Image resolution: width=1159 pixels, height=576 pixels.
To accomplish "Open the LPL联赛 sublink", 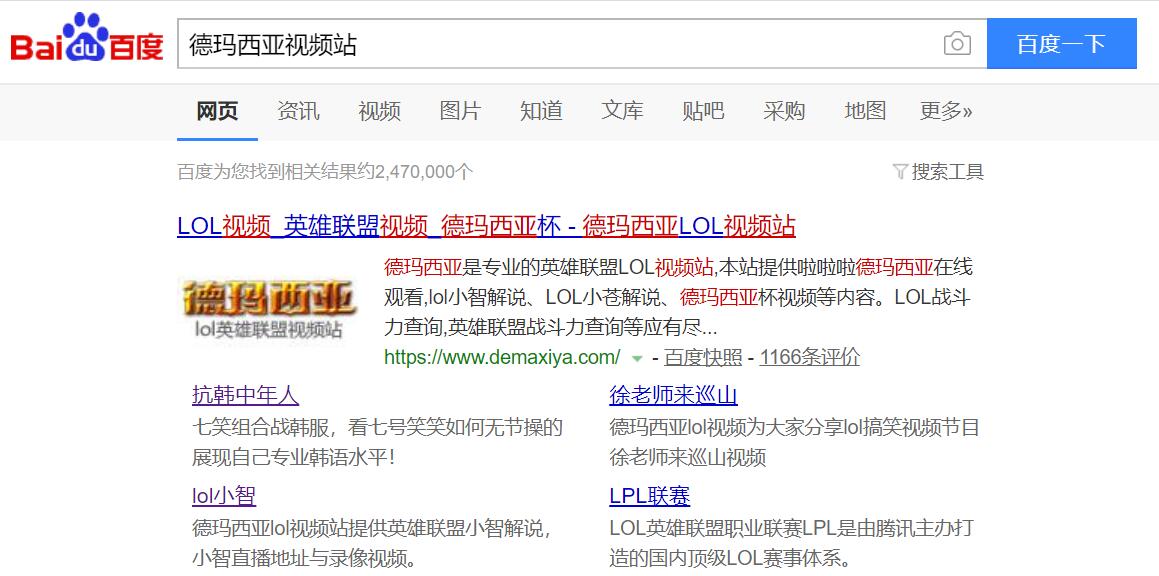I will [x=650, y=495].
